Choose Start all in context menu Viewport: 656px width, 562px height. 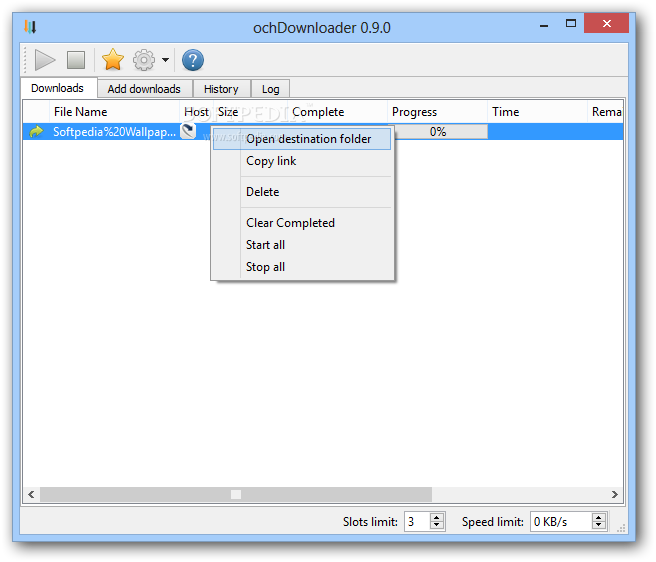302,245
